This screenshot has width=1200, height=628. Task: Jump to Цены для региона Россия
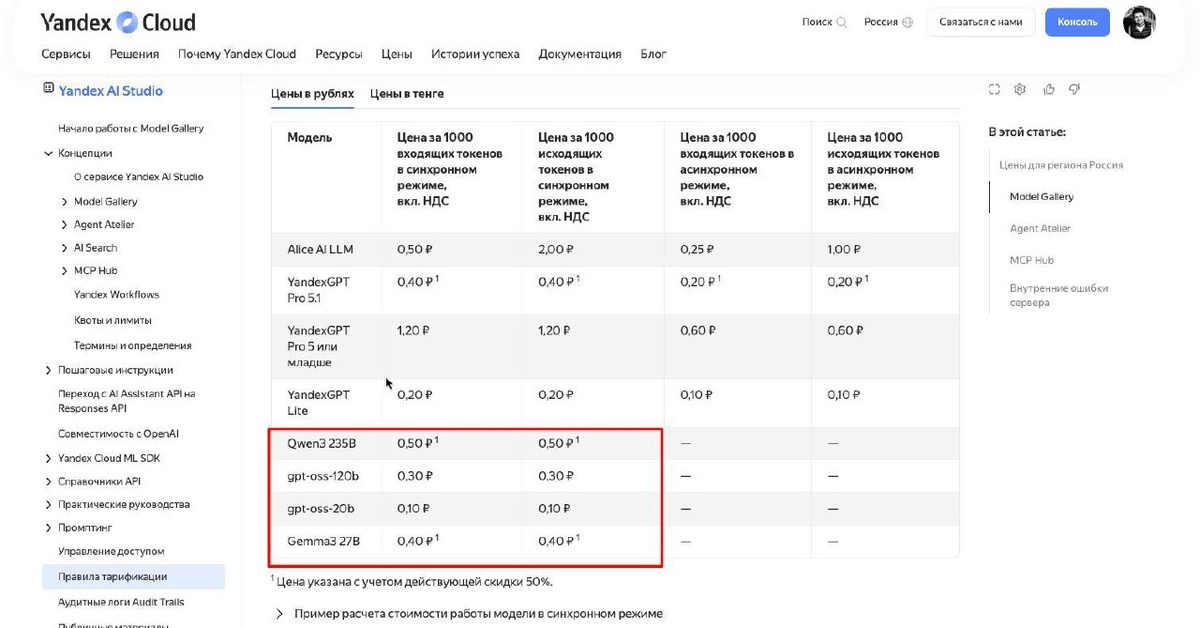click(x=1061, y=165)
